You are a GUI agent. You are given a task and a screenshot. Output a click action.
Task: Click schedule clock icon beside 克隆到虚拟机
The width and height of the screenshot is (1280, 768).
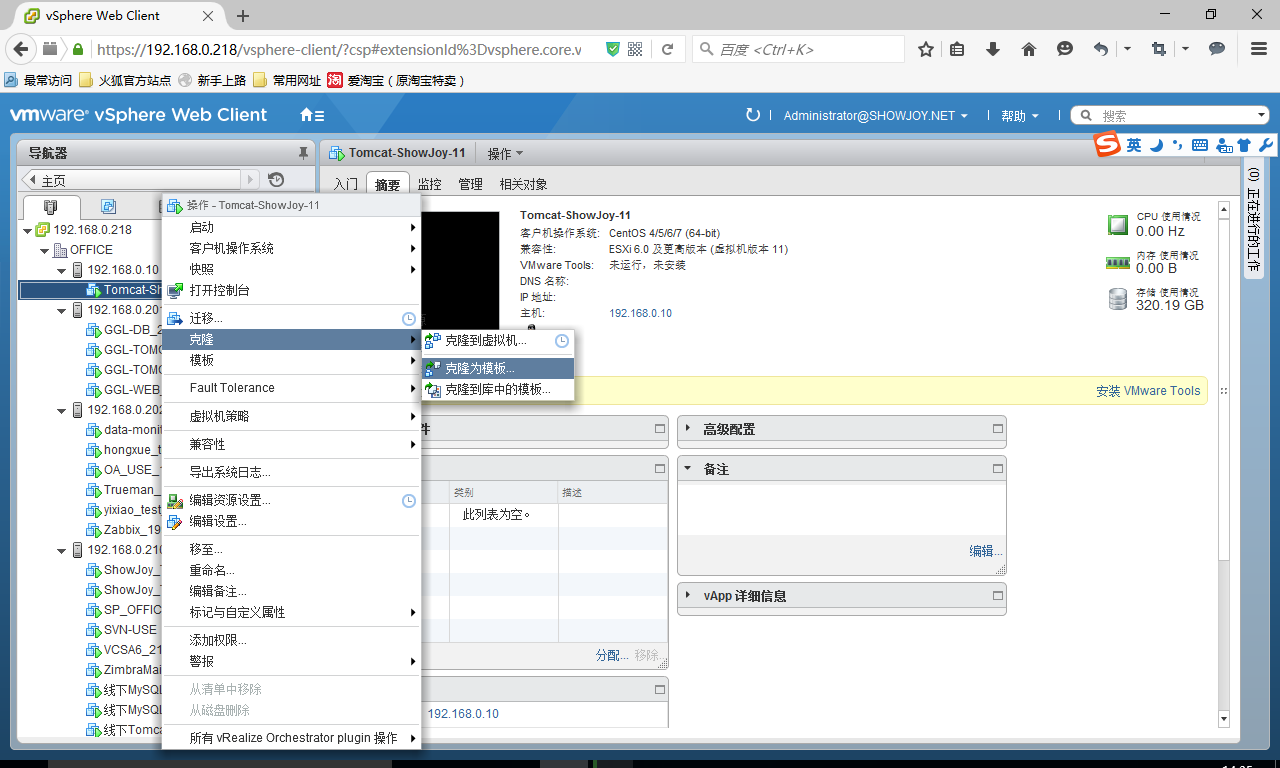pyautogui.click(x=562, y=341)
